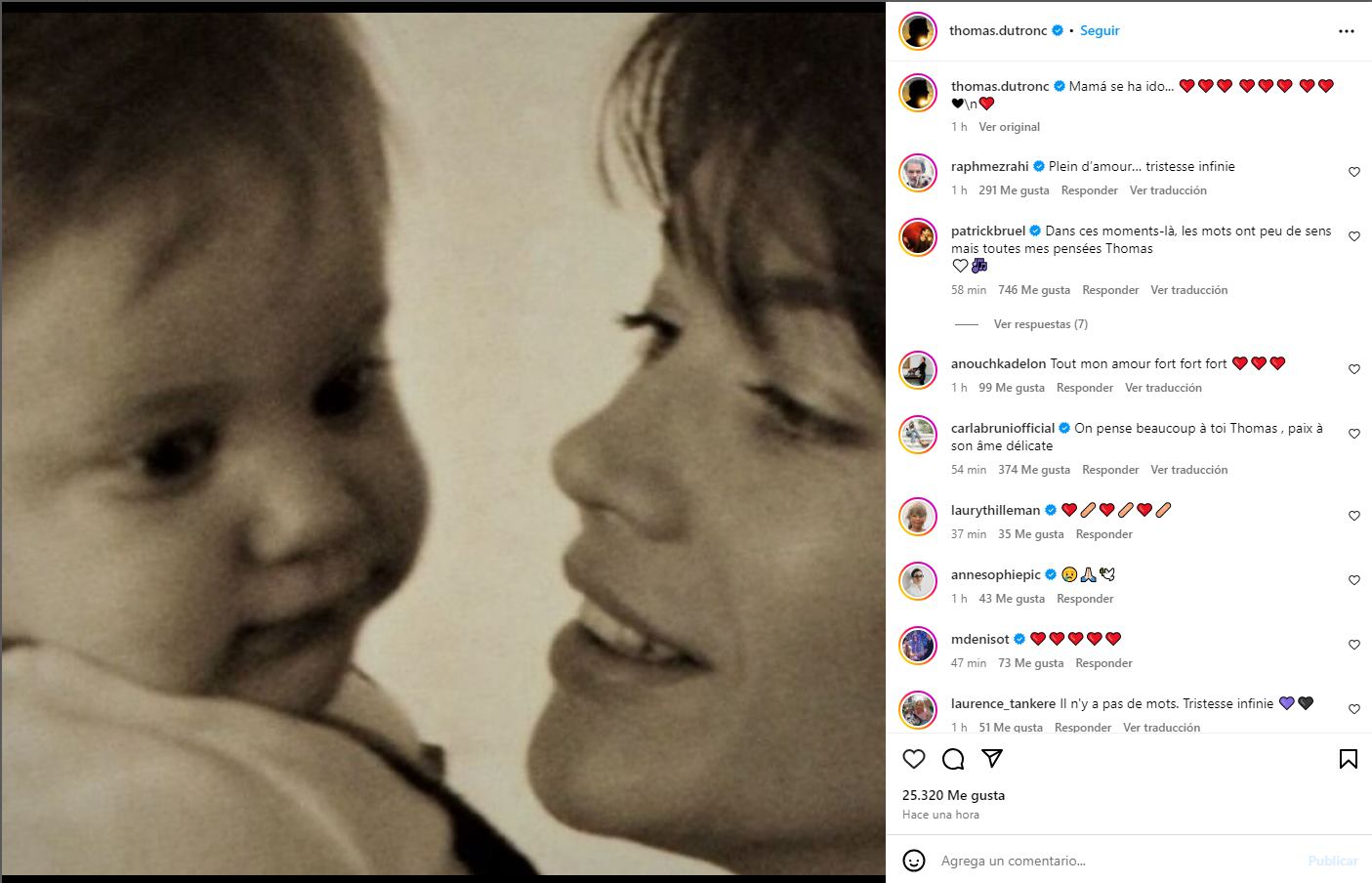
Task: Click 'Ver original' under the caption
Action: (1009, 127)
